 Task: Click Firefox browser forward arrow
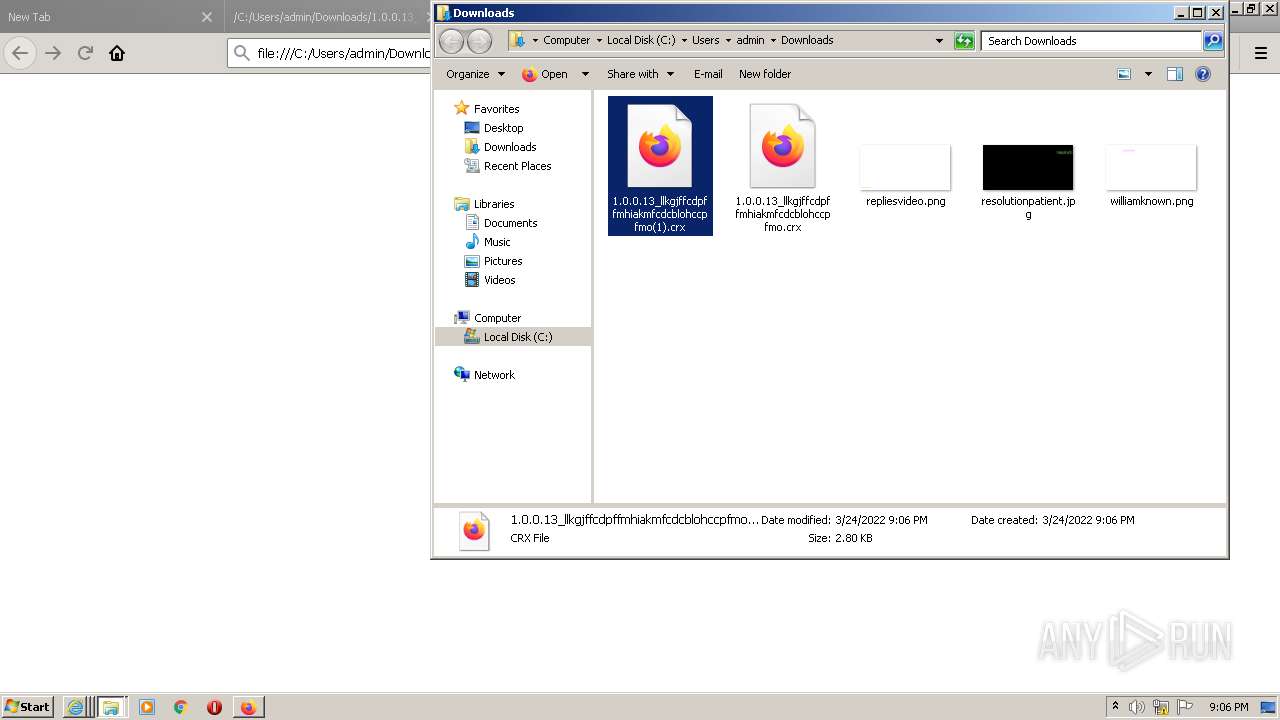click(53, 53)
